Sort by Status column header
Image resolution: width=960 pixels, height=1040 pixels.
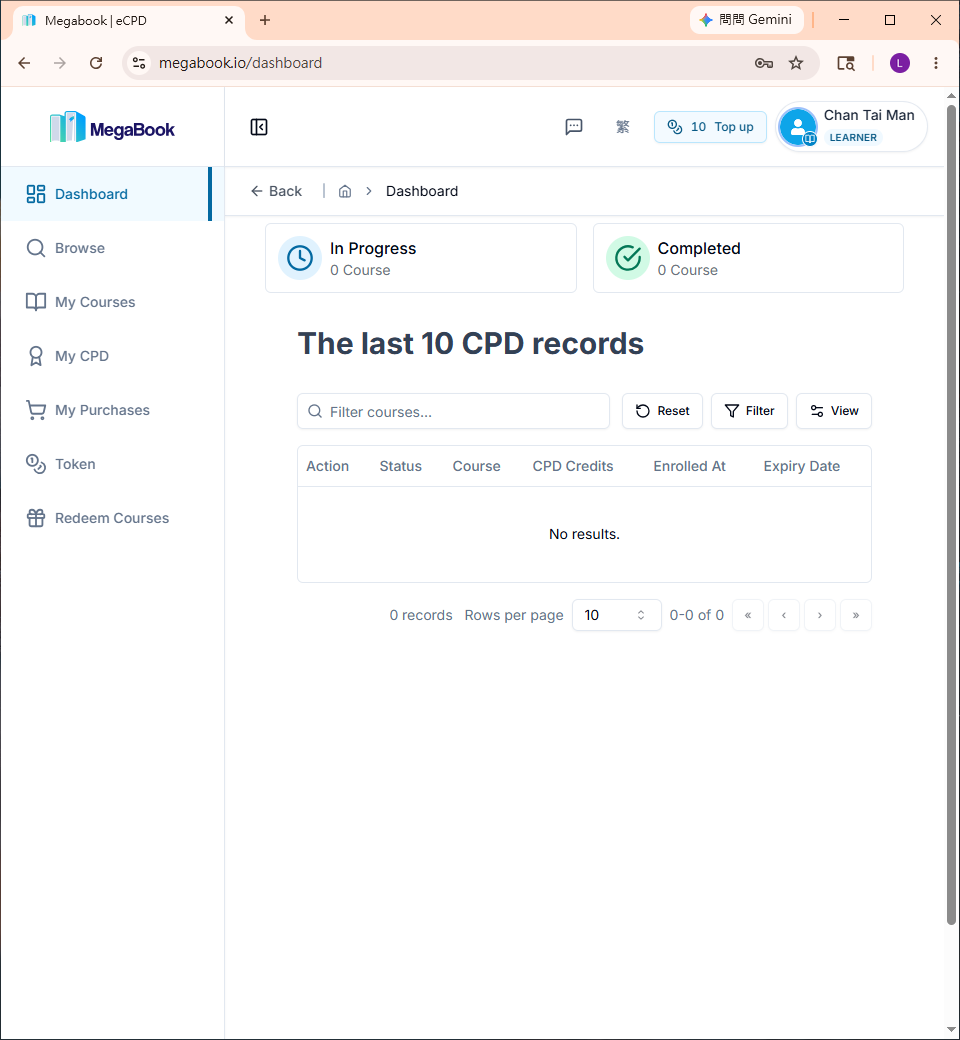(401, 466)
